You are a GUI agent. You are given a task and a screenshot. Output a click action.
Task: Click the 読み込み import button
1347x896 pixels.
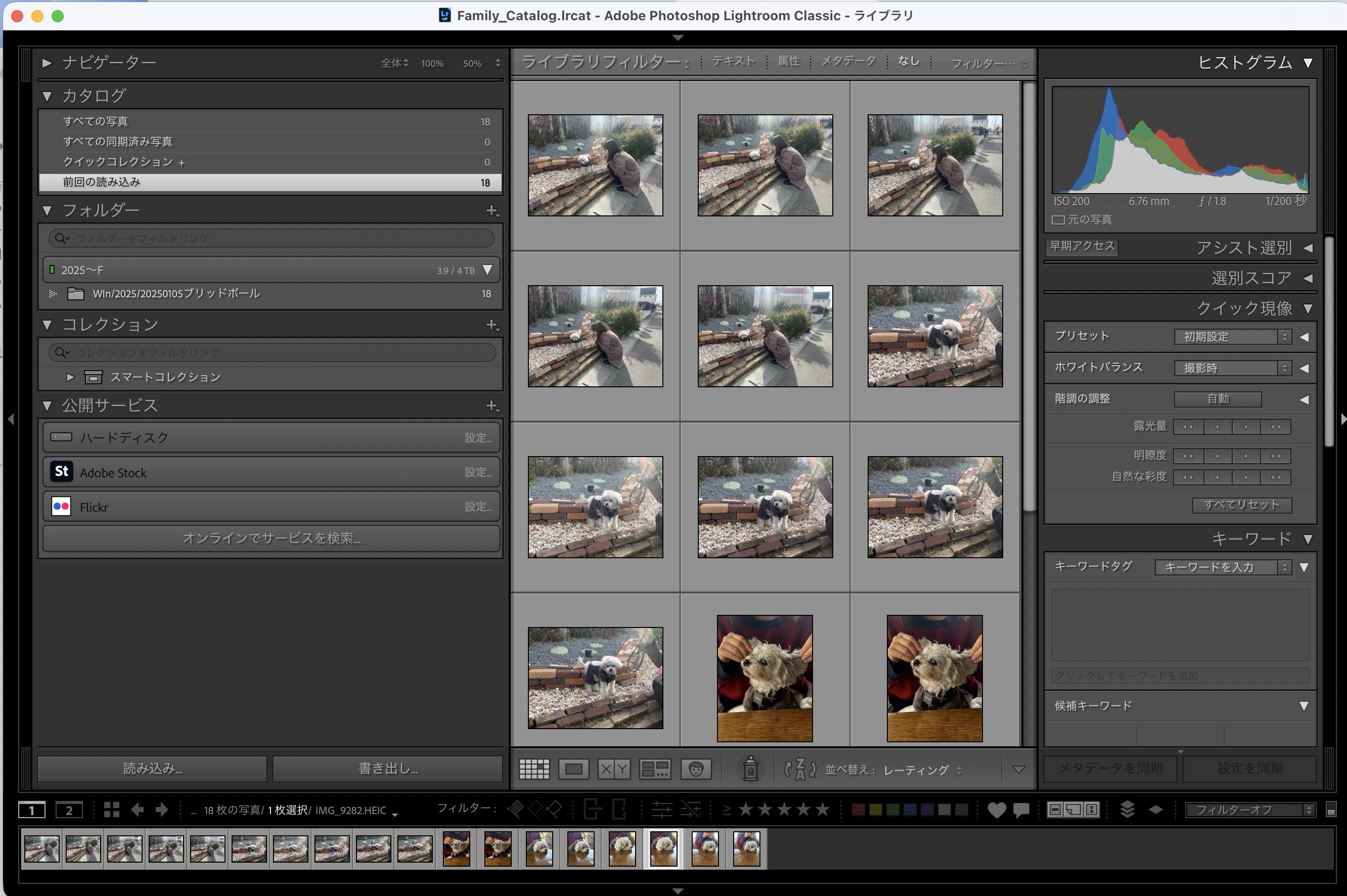[153, 769]
